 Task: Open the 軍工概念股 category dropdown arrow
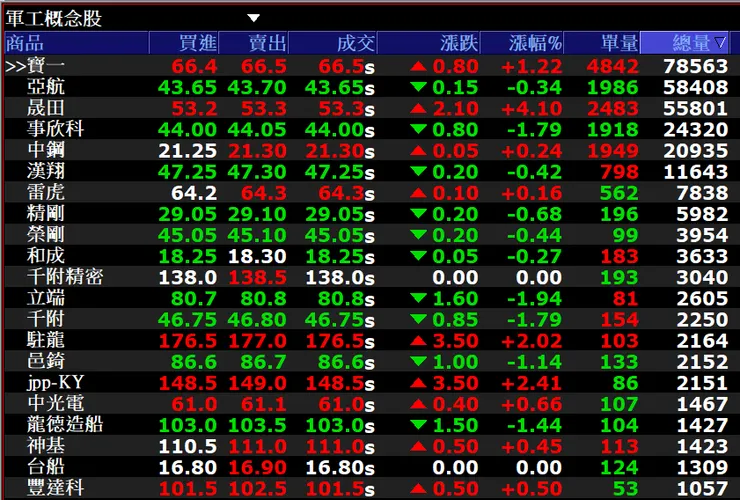click(253, 18)
